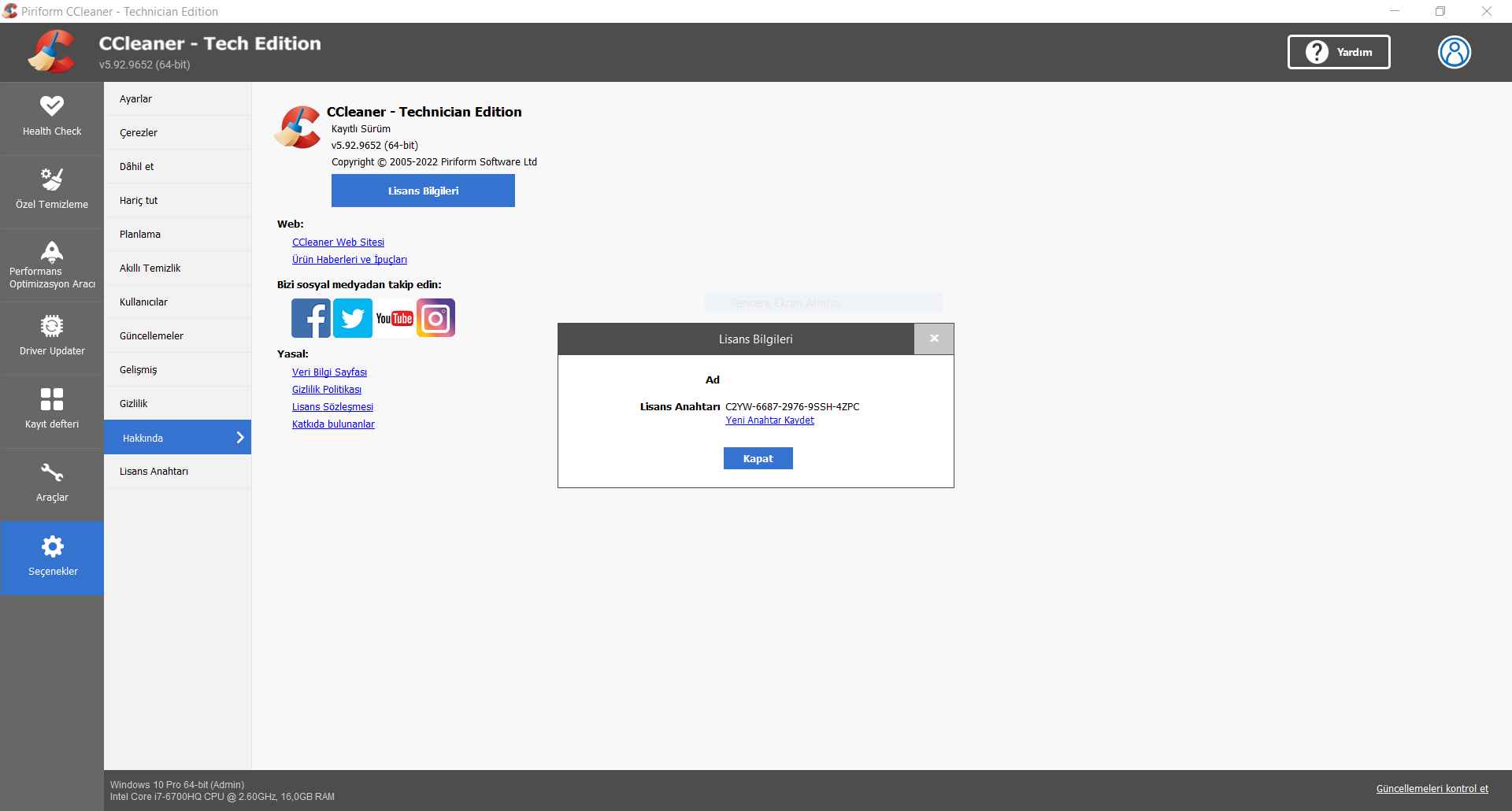Select the Ayarlar menu item
The width and height of the screenshot is (1512, 811).
coord(136,99)
